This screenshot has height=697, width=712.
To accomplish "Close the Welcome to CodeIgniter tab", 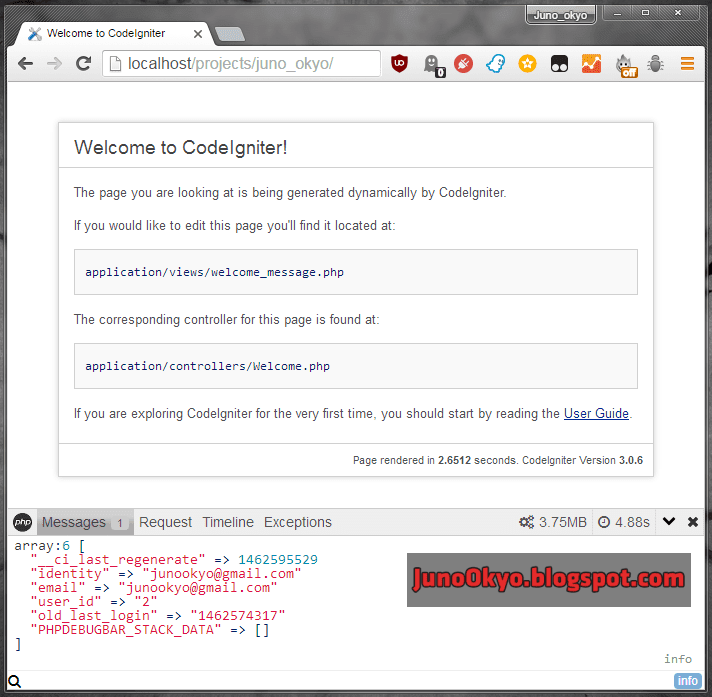I will [x=198, y=34].
